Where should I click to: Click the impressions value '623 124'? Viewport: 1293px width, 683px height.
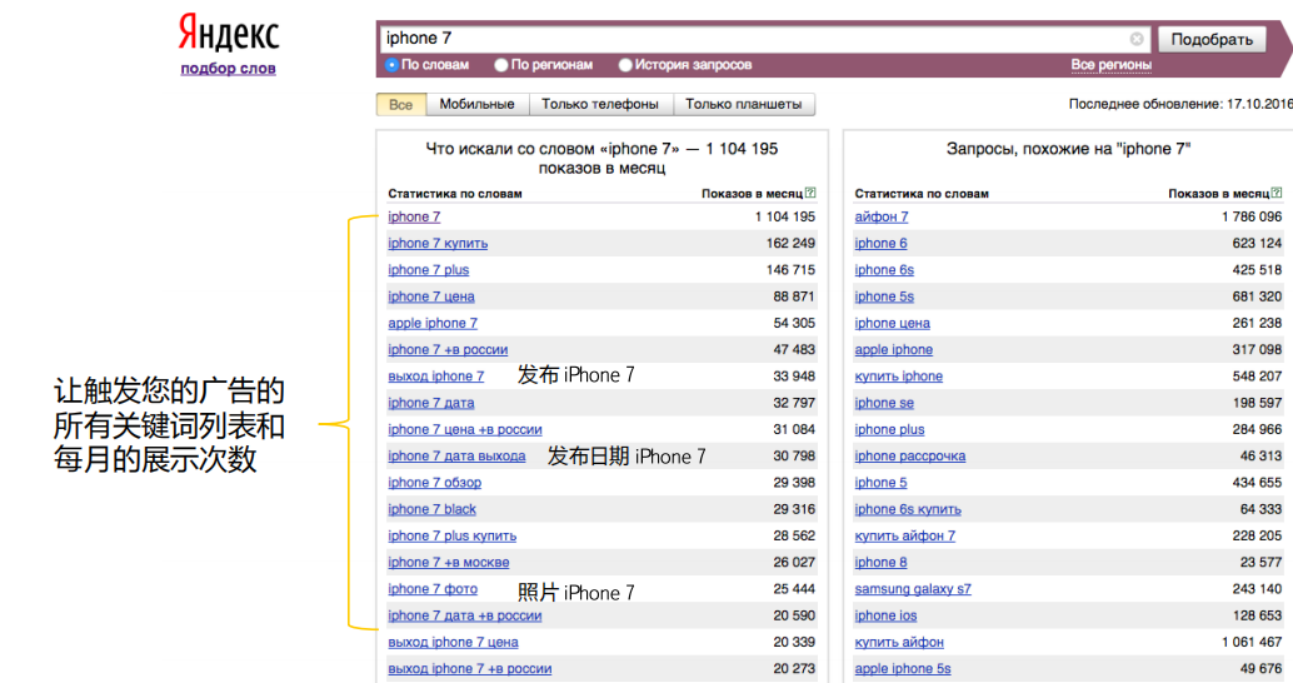tap(1257, 243)
